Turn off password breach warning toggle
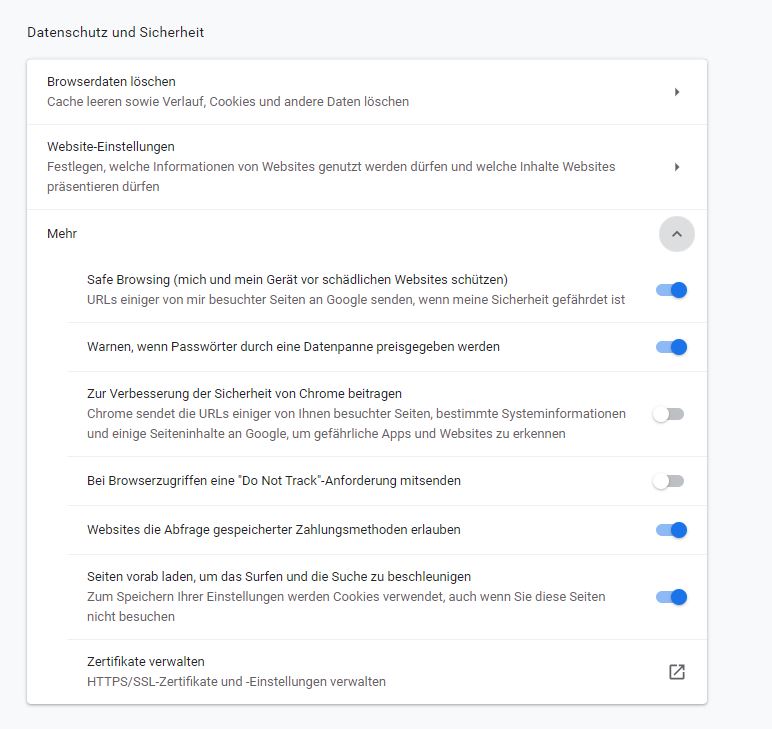Viewport: 772px width, 729px height. click(x=671, y=347)
